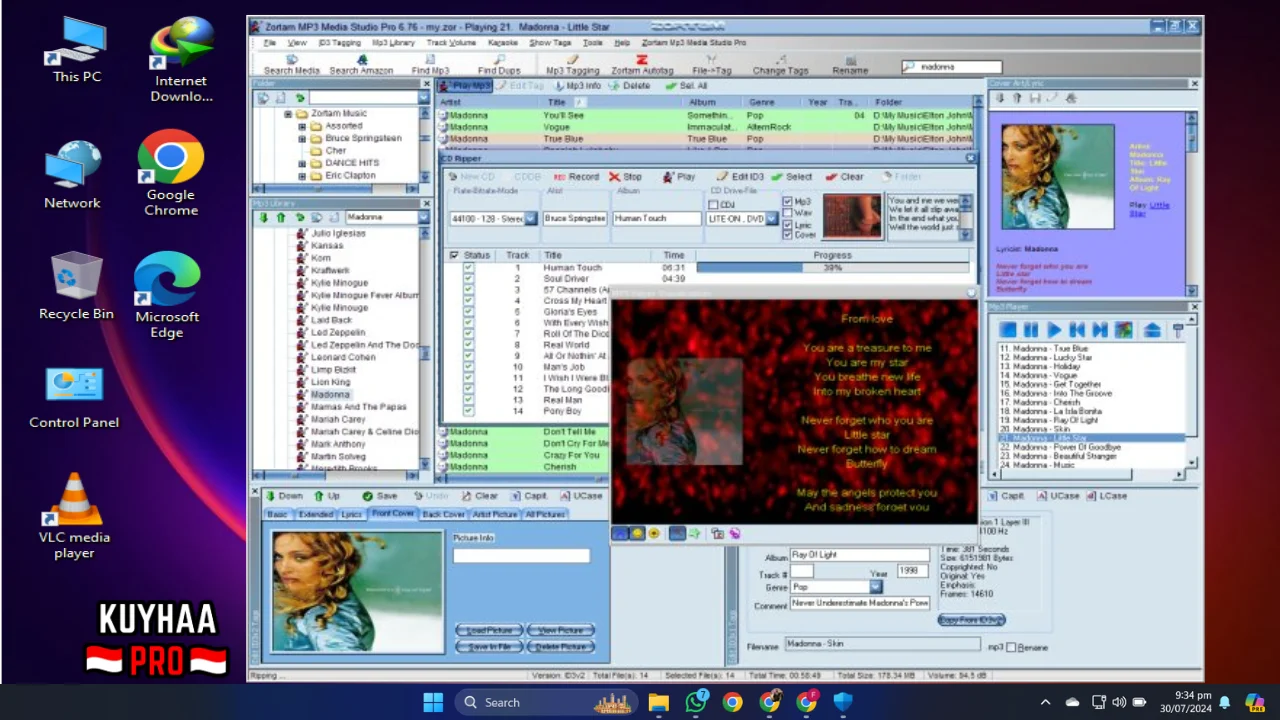Screen dimensions: 1280x720
Task: Uncheck the Human Touch track checkbox
Action: pos(468,268)
